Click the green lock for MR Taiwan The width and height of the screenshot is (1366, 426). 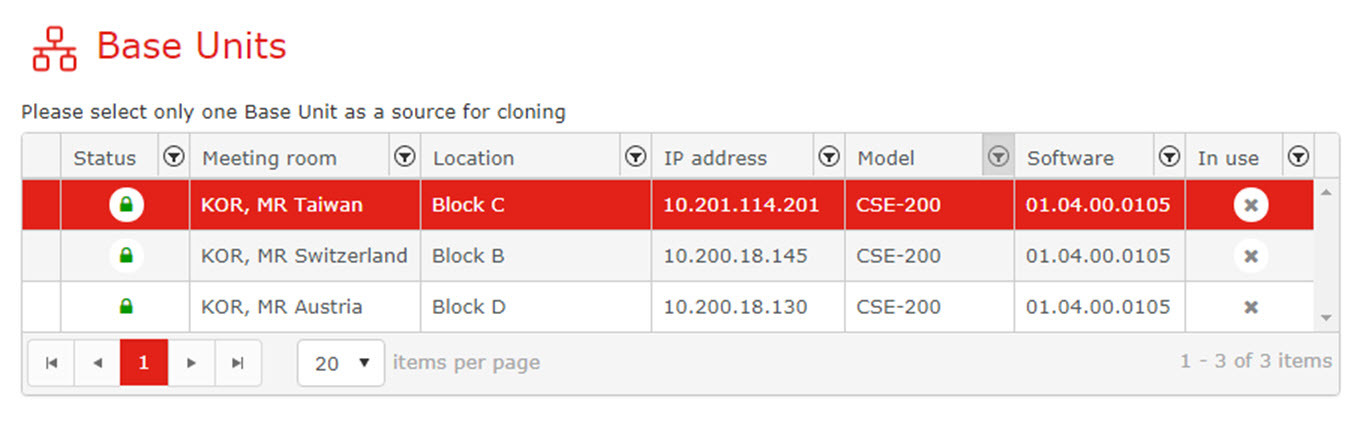point(126,205)
